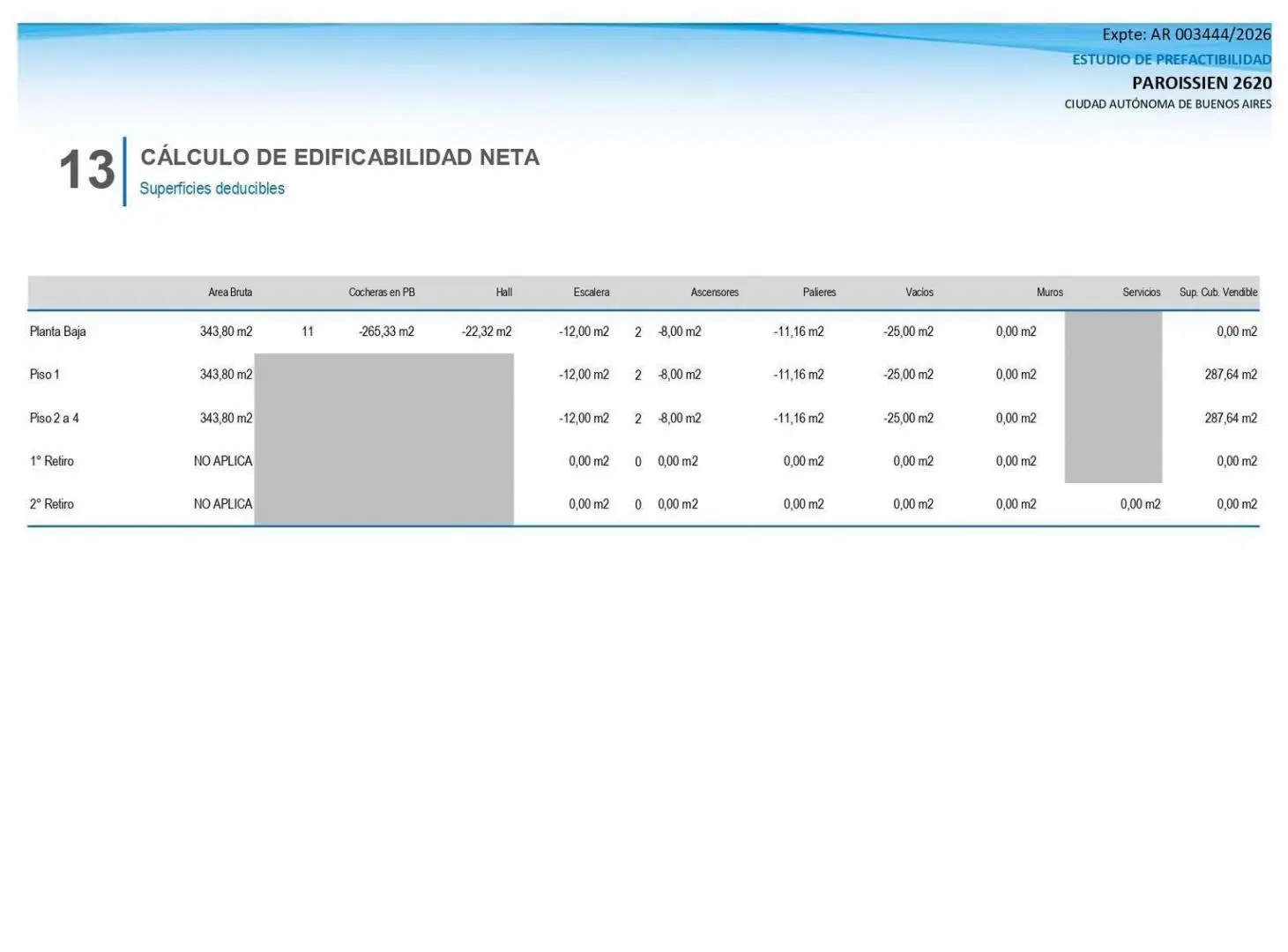Screen dimensions: 1288x952
Task: Click the cocheras count '11'
Action: click(308, 332)
